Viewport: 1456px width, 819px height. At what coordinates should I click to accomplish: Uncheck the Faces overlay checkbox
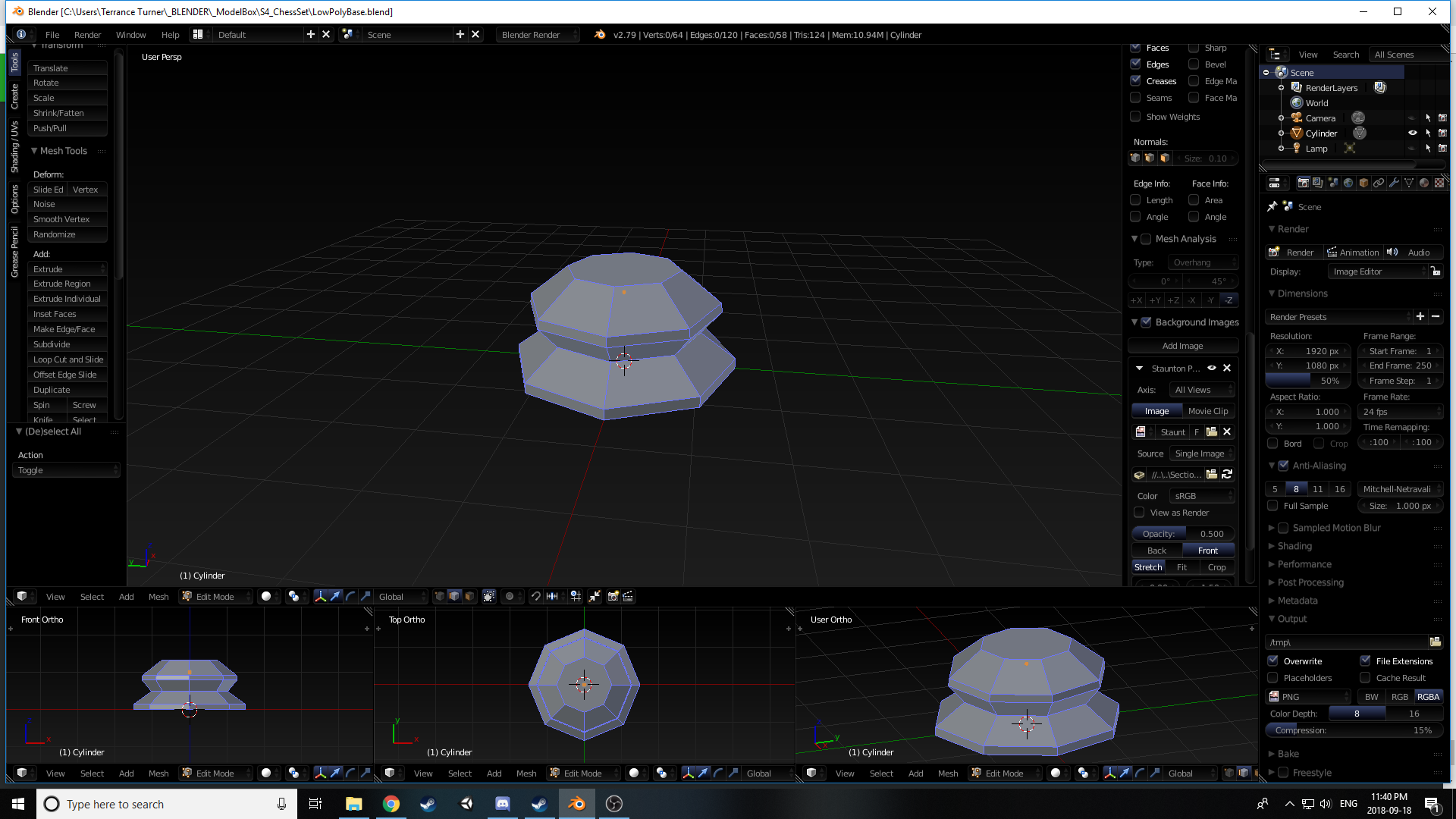[1135, 47]
